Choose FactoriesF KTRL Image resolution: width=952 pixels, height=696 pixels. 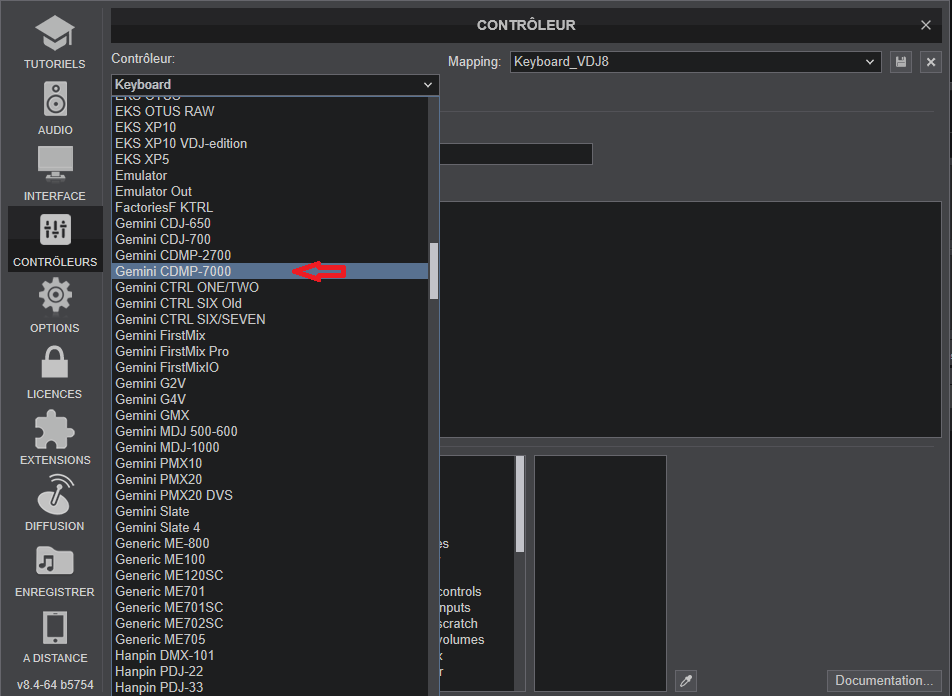(270, 208)
